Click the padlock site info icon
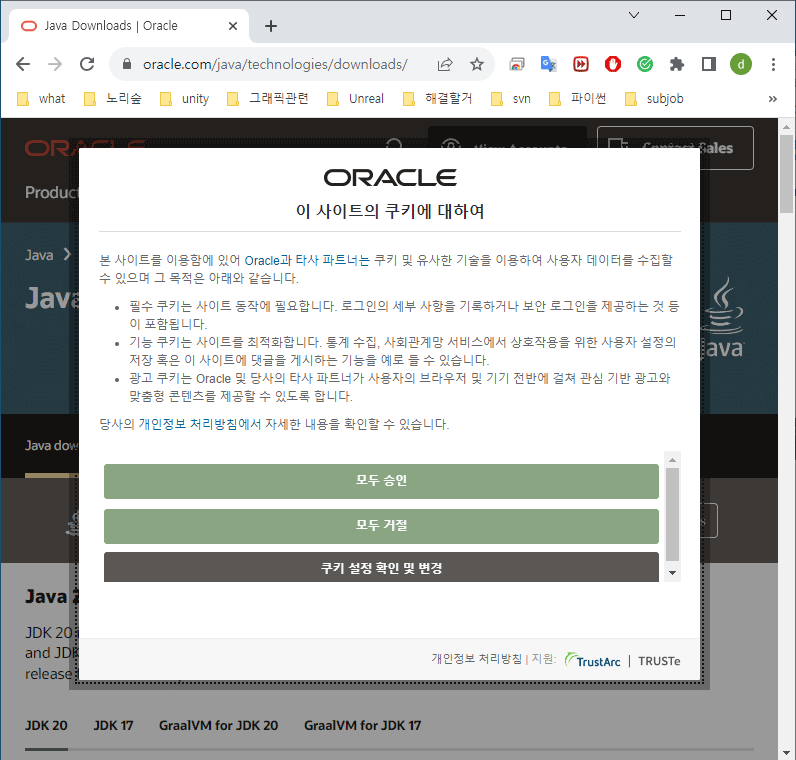 (x=127, y=64)
